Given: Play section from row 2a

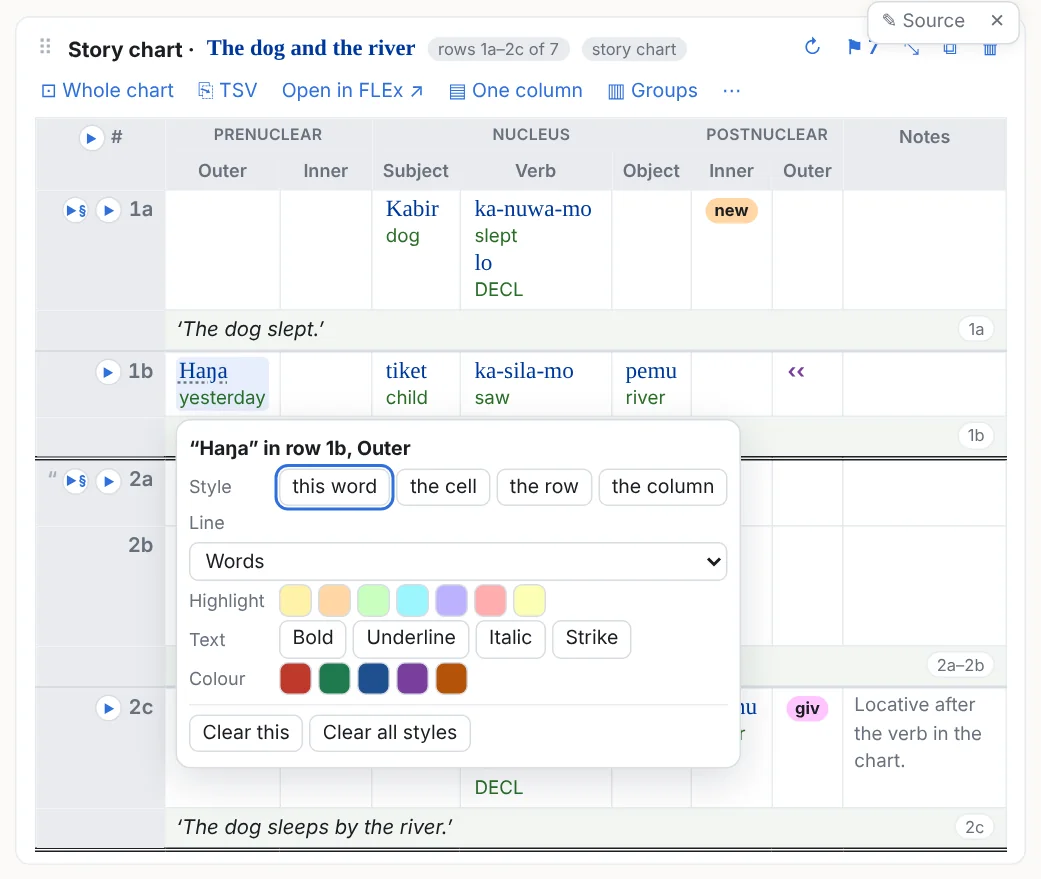Looking at the screenshot, I should (76, 481).
